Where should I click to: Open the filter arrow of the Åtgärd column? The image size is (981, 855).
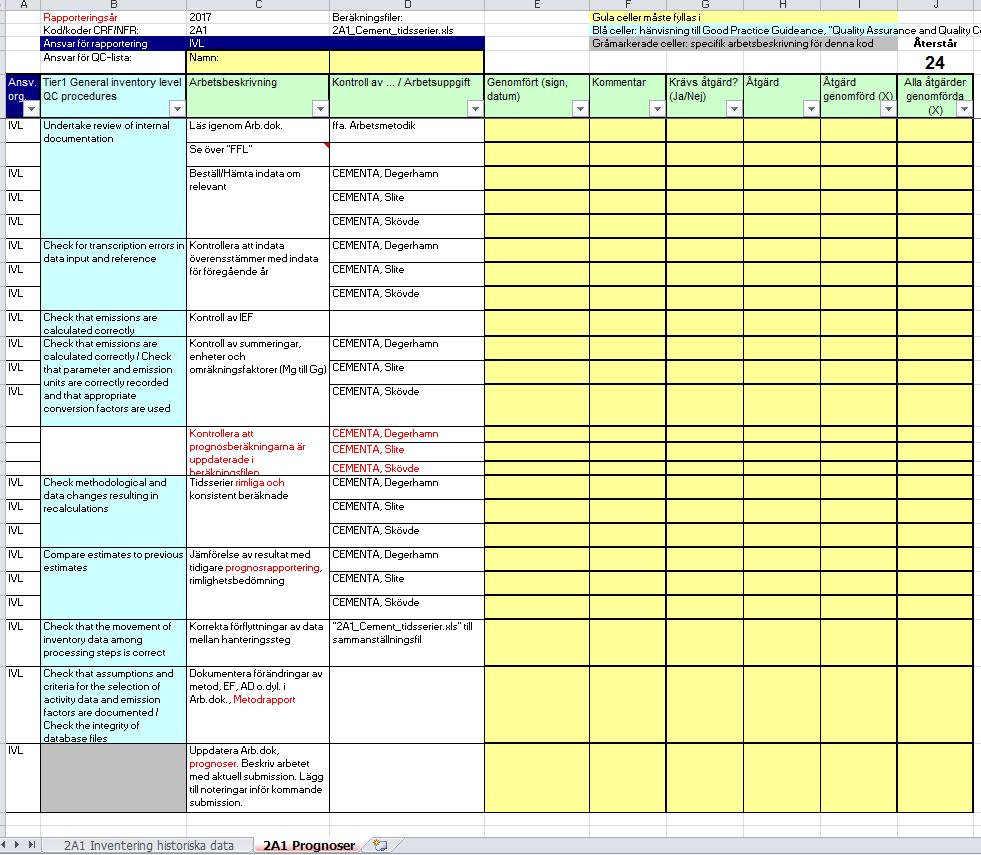click(x=811, y=109)
